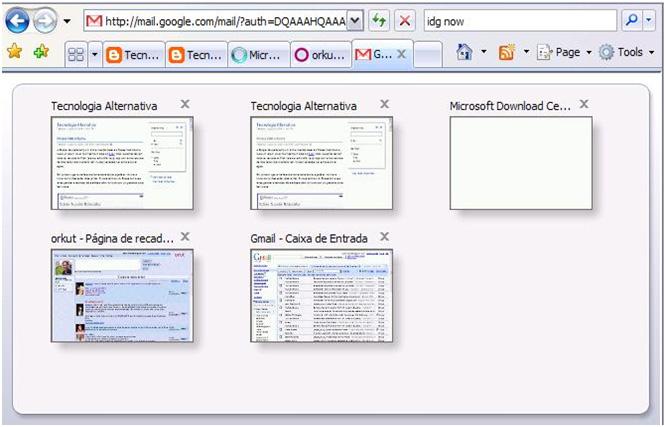Switch to the orku... tab
The image size is (666, 427).
pos(322,54)
